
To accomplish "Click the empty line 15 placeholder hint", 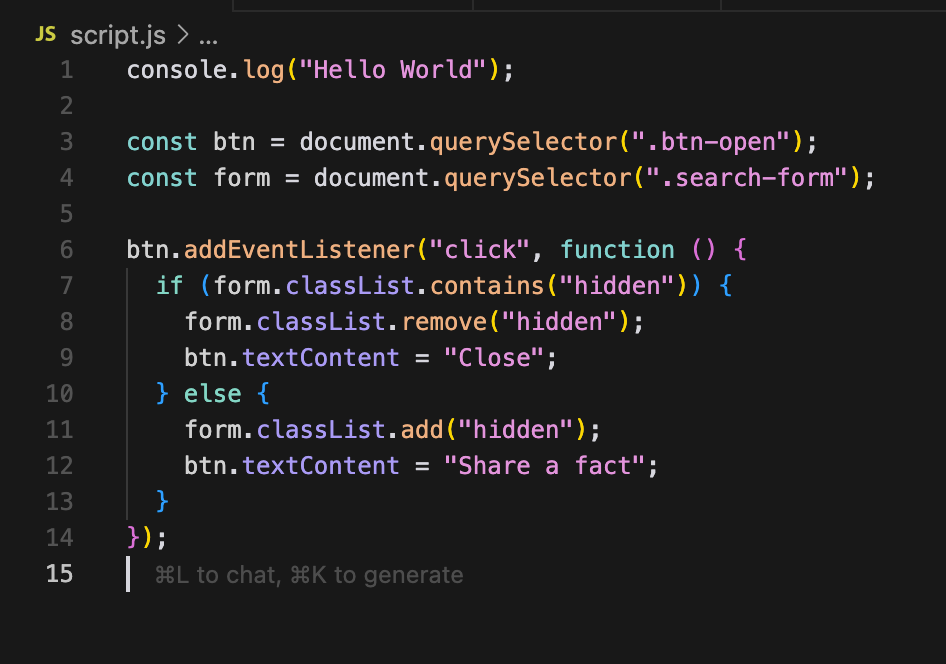I will [309, 575].
